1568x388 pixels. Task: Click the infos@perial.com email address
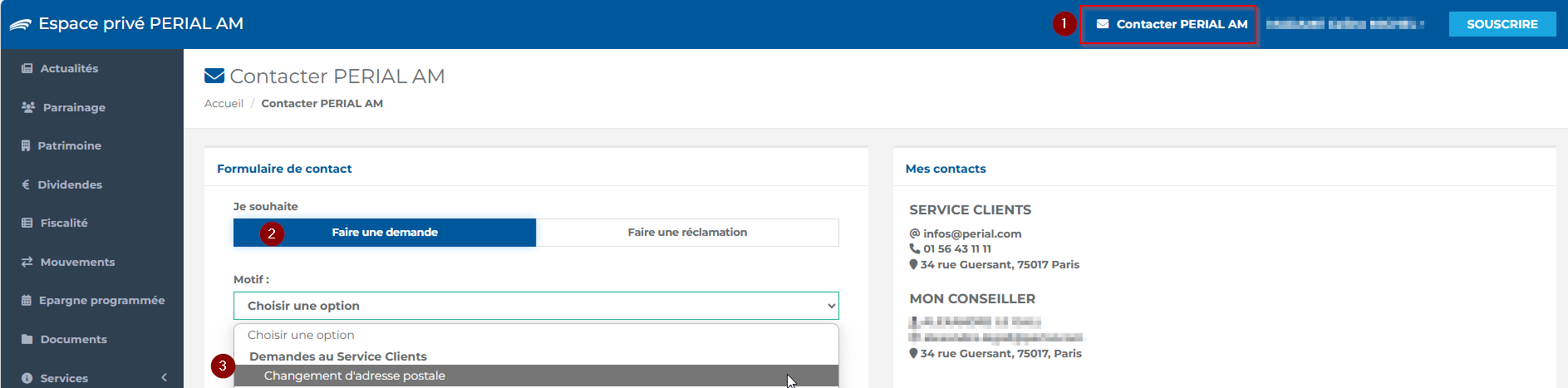pos(972,233)
